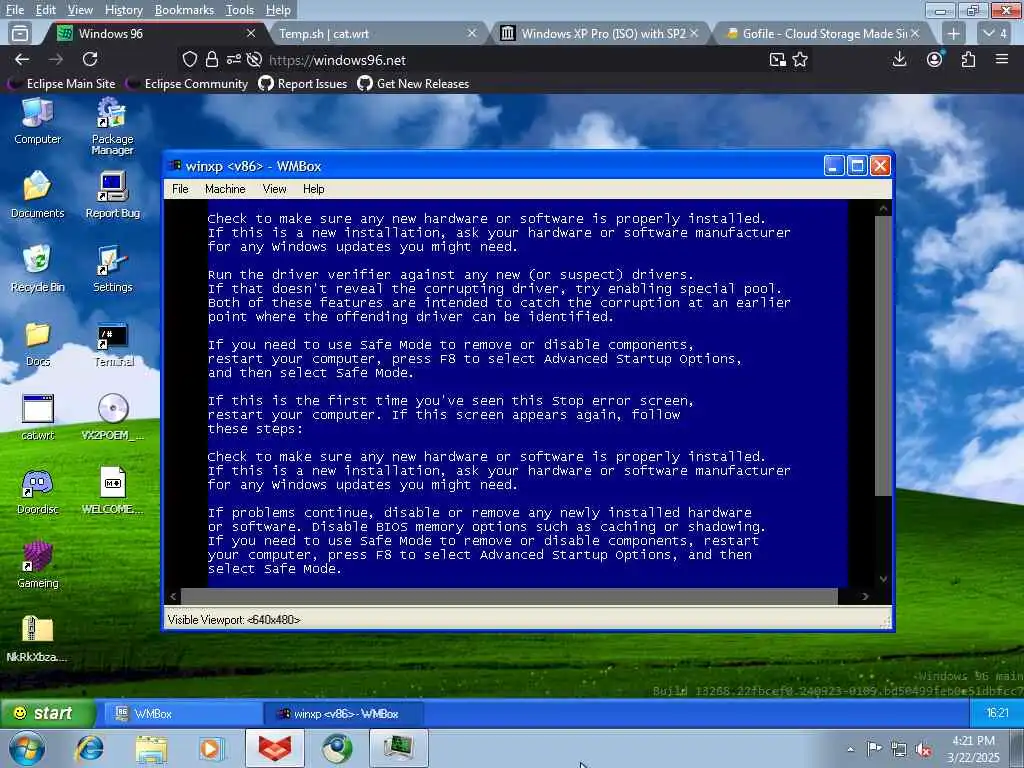Open the Eclipse Main Site bookmark

coord(63,84)
